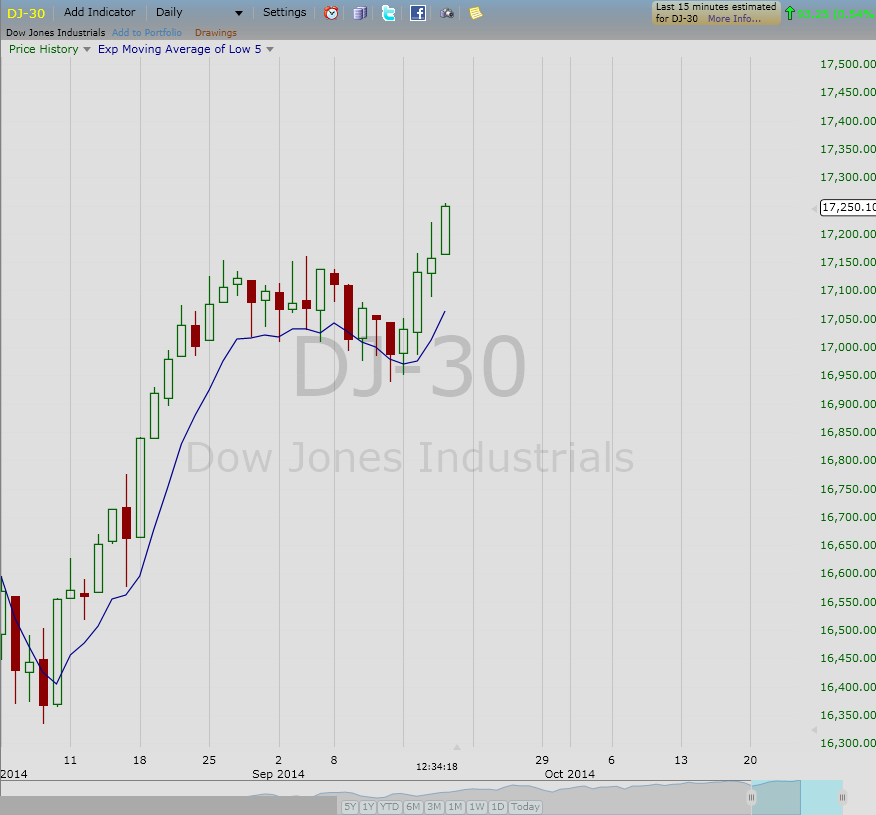Open Add Indicator
This screenshot has width=876, height=815.
[99, 12]
